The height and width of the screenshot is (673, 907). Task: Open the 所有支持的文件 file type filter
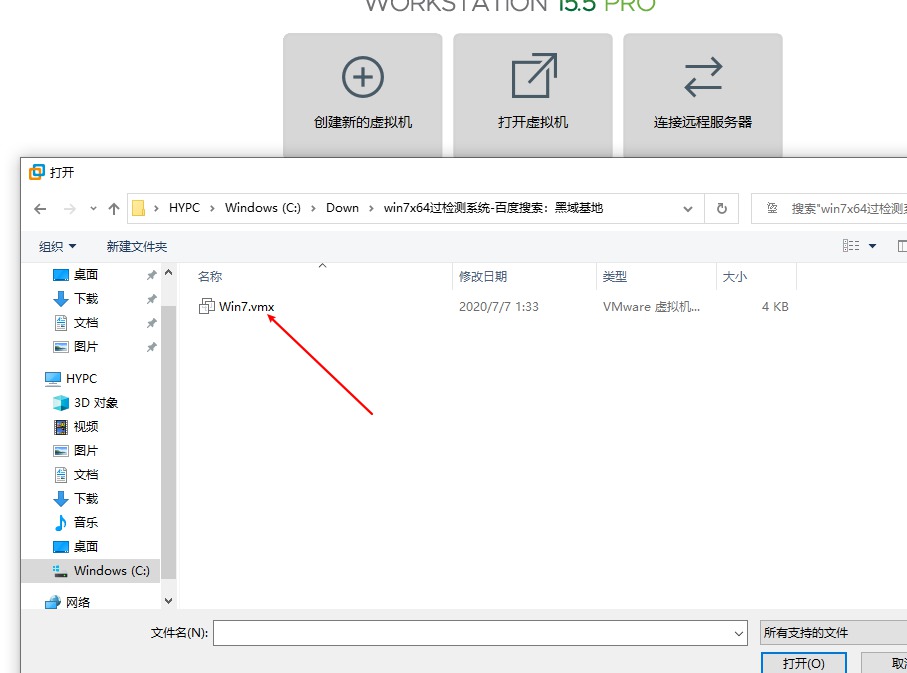[833, 633]
